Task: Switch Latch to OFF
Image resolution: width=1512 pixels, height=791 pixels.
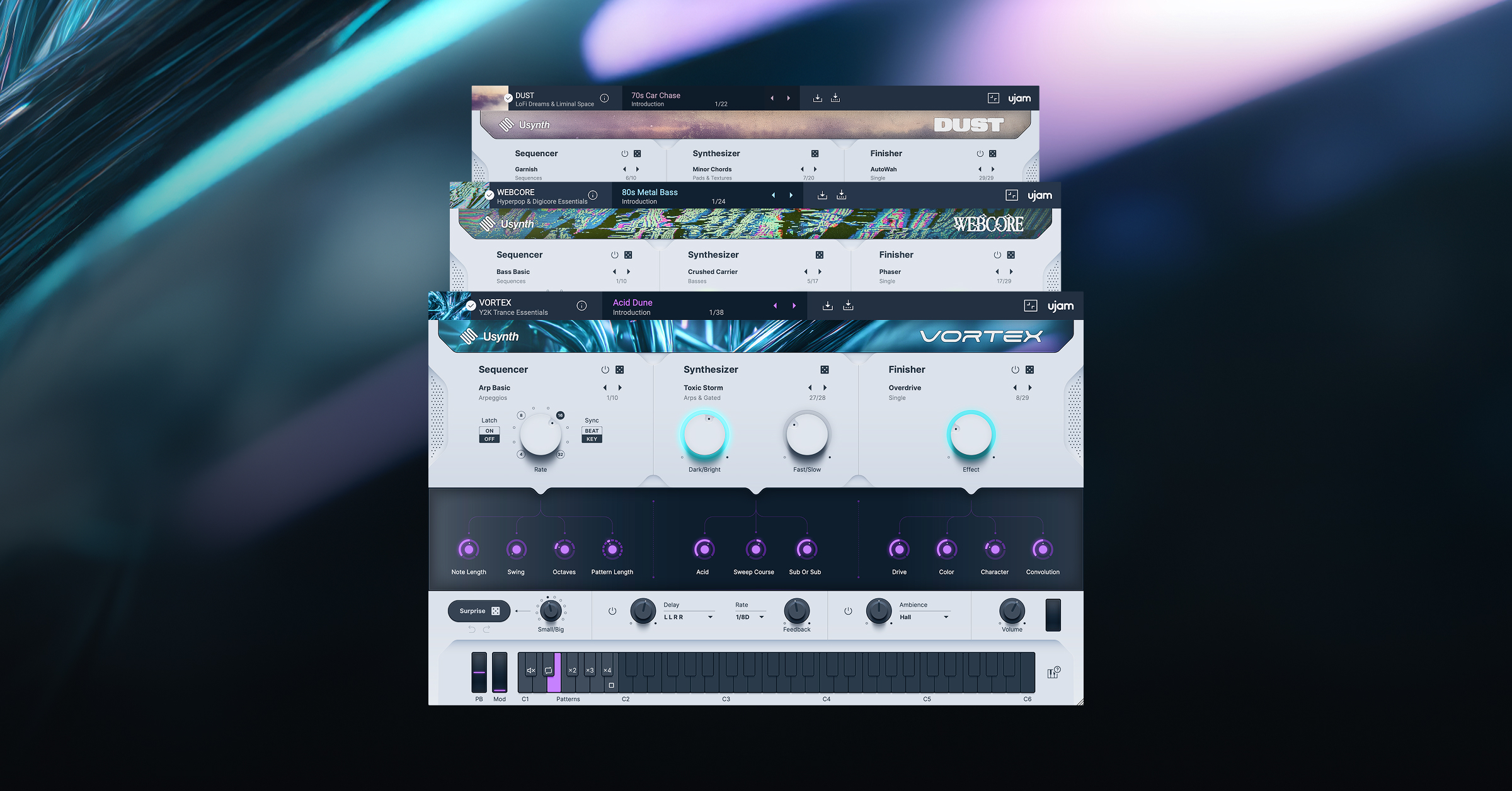Action: pos(490,439)
